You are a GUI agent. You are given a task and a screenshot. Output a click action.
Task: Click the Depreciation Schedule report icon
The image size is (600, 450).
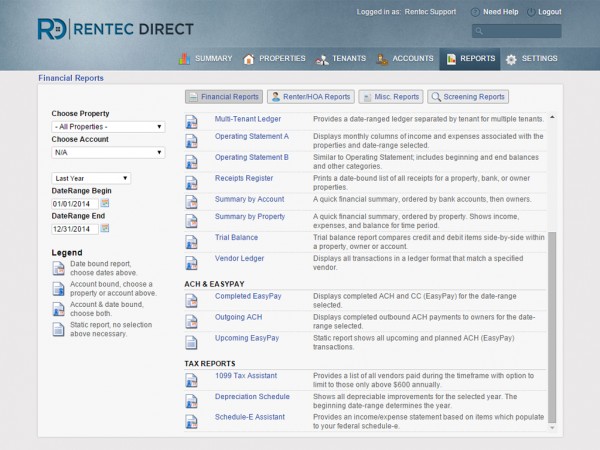point(191,401)
